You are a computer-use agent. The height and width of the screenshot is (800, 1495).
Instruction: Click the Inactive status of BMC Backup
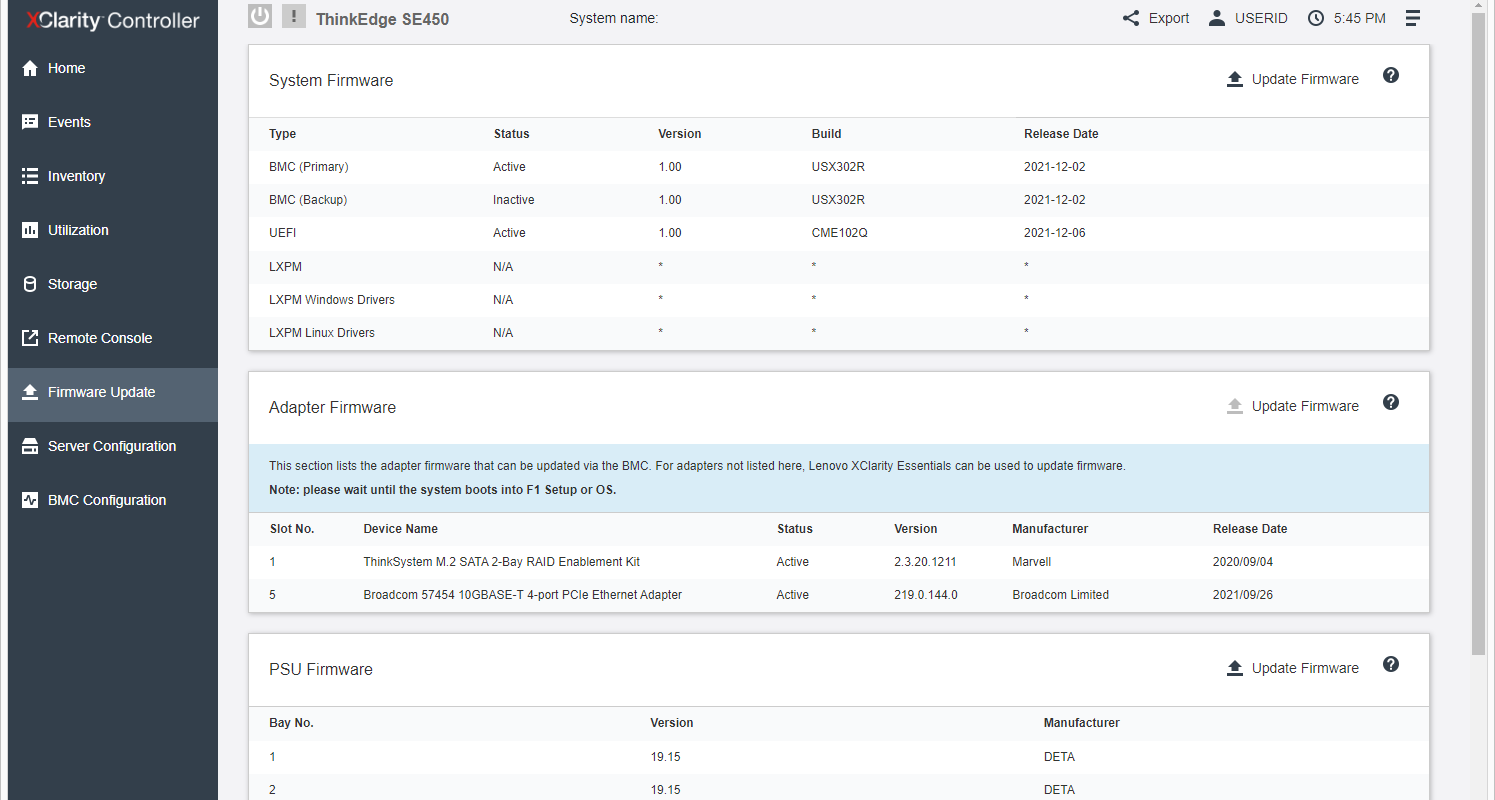point(514,200)
